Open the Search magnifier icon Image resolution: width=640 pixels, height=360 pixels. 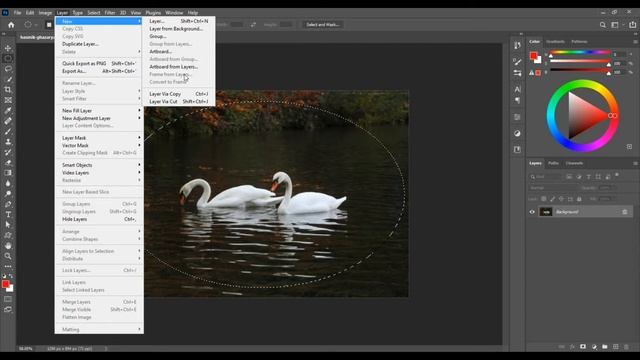(602, 25)
